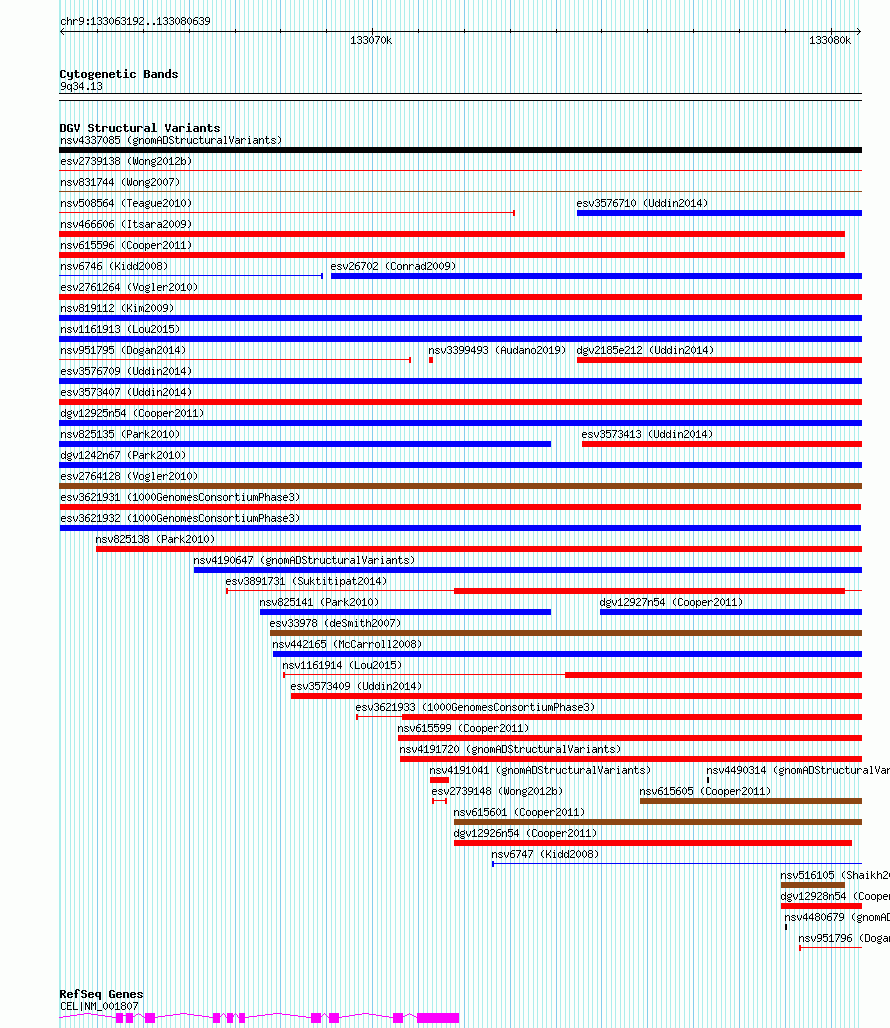This screenshot has width=890, height=1028.
Task: Select esv3573407 (Uddin2014) entry
Action: click(126, 392)
